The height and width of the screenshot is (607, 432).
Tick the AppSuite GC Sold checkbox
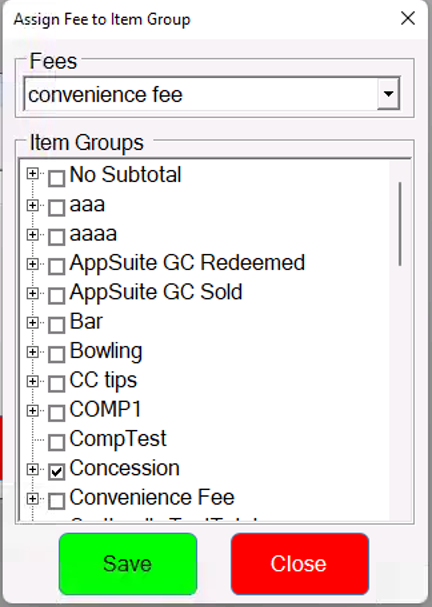57,296
